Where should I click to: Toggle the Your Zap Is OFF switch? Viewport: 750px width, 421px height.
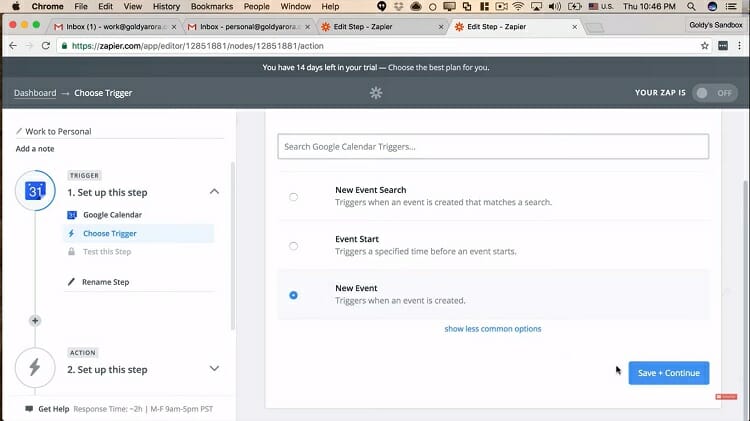click(x=715, y=93)
